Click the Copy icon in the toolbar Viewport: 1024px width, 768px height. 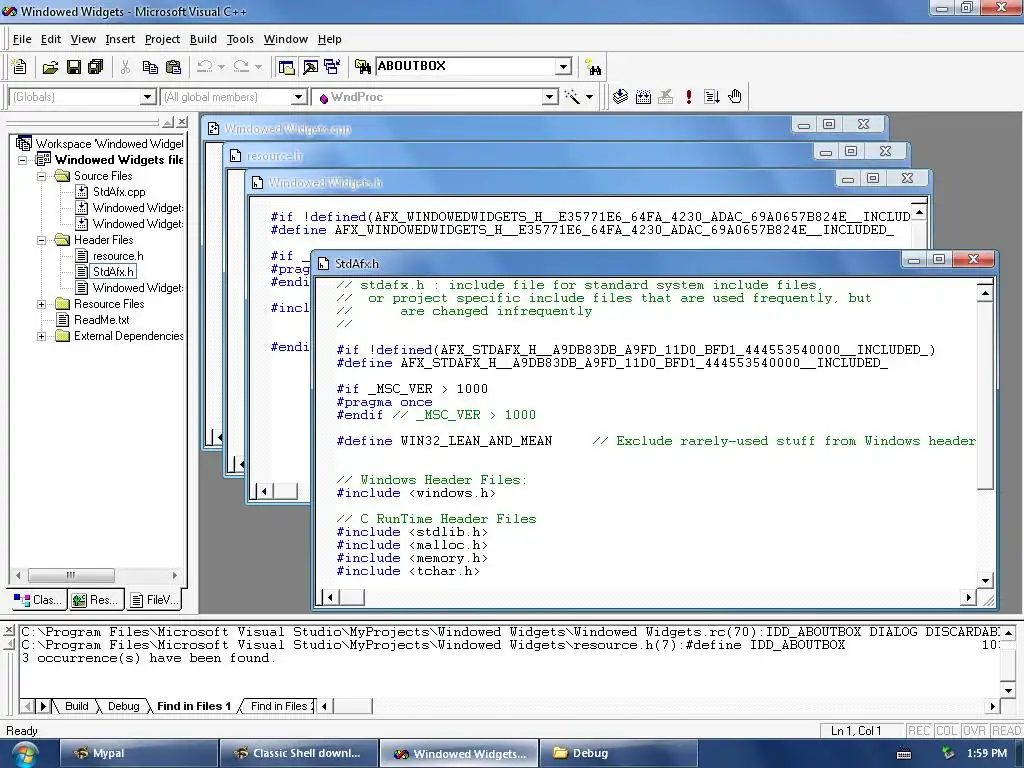(x=150, y=67)
